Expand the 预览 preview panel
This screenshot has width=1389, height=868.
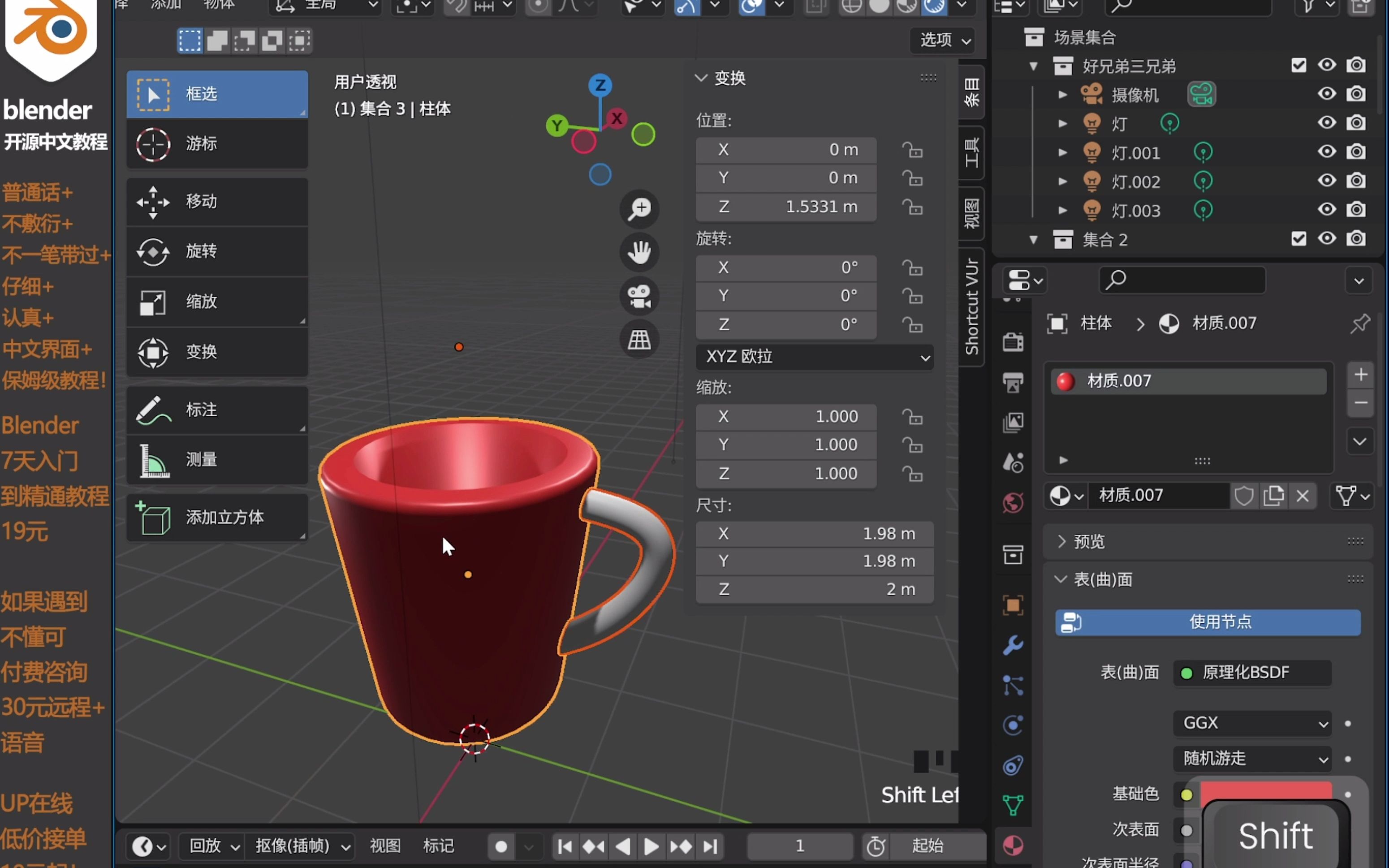click(x=1088, y=541)
